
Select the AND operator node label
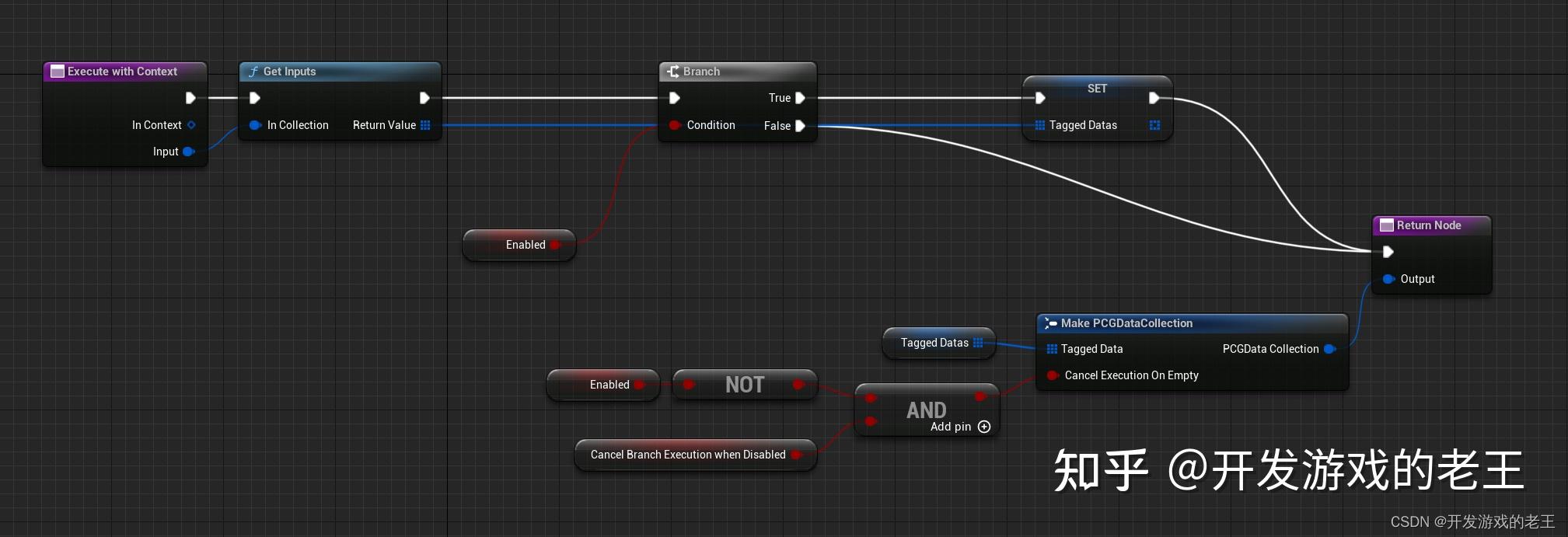coord(927,410)
